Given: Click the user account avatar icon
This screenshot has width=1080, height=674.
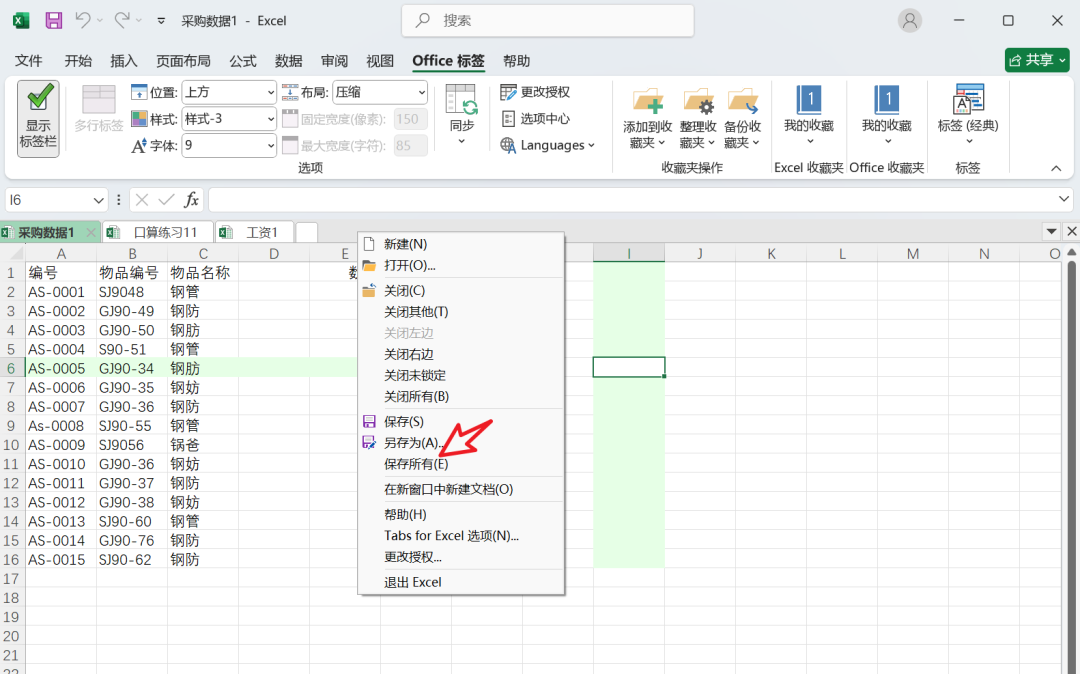Looking at the screenshot, I should click(909, 21).
